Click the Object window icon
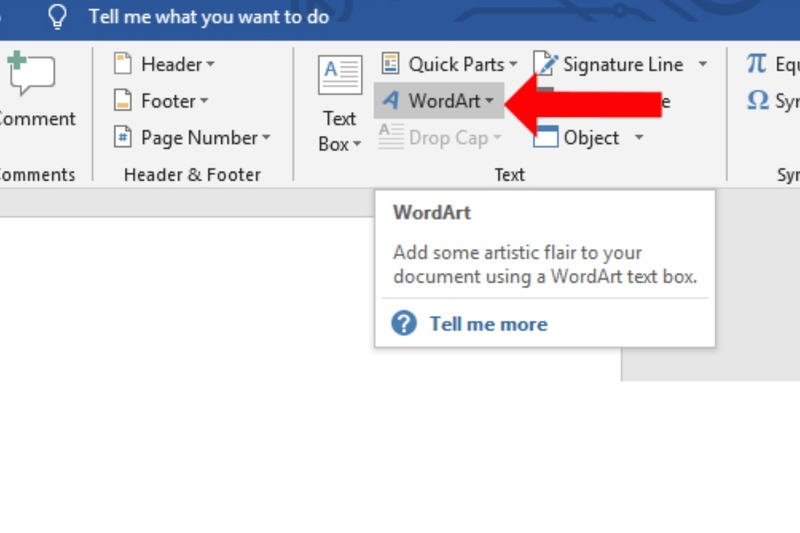 pyautogui.click(x=545, y=137)
